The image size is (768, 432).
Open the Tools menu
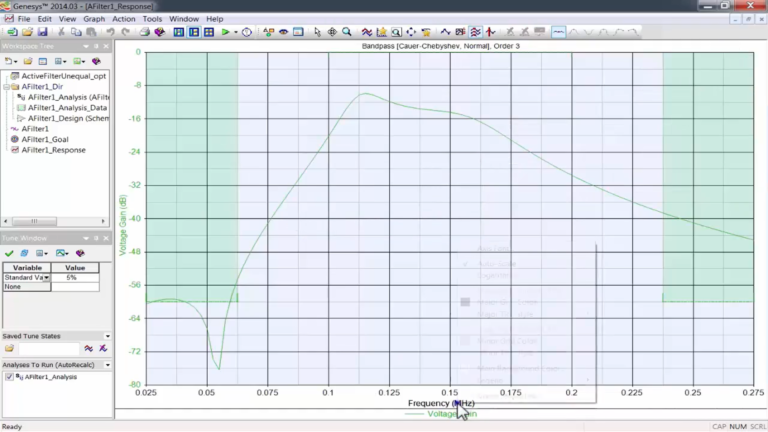pyautogui.click(x=152, y=19)
